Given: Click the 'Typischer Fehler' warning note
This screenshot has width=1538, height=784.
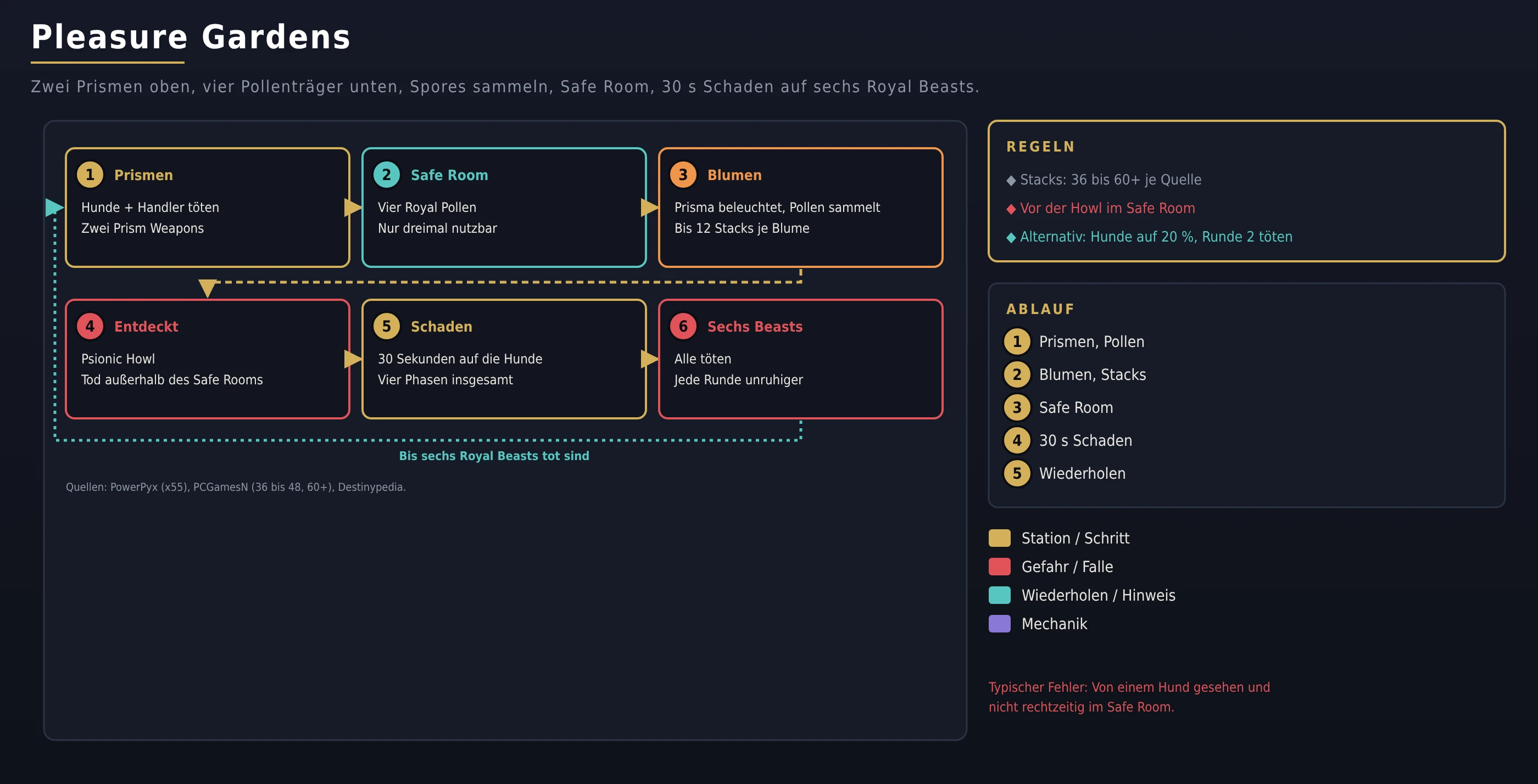Looking at the screenshot, I should coord(1129,697).
